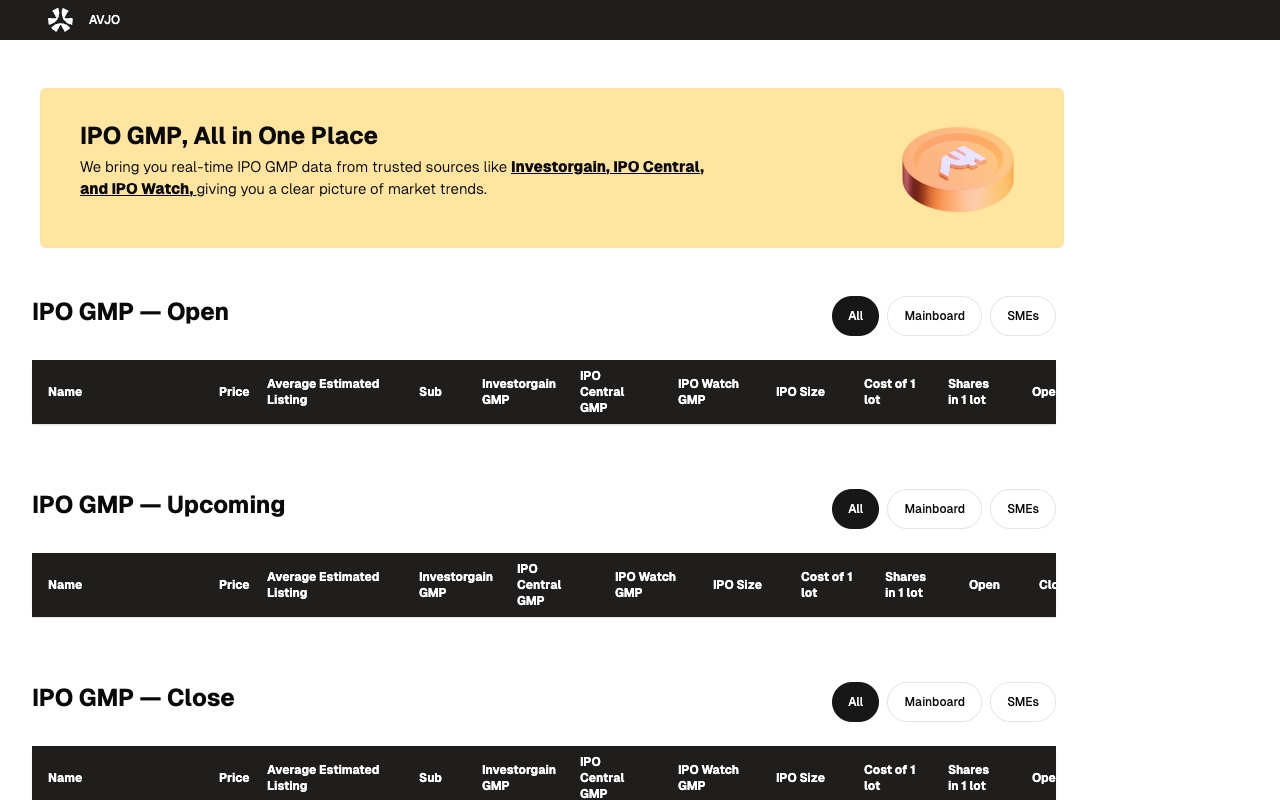Follow the 'and IPO Watch' link

click(137, 188)
